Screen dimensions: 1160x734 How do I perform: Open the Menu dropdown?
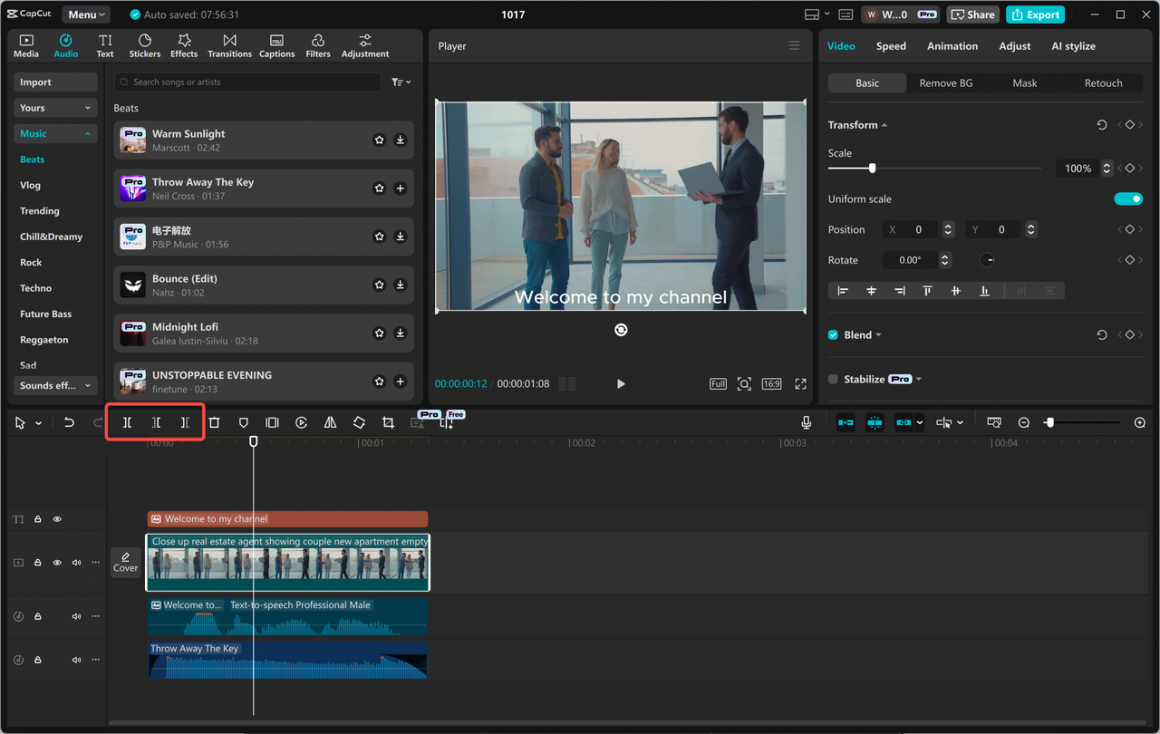click(87, 15)
